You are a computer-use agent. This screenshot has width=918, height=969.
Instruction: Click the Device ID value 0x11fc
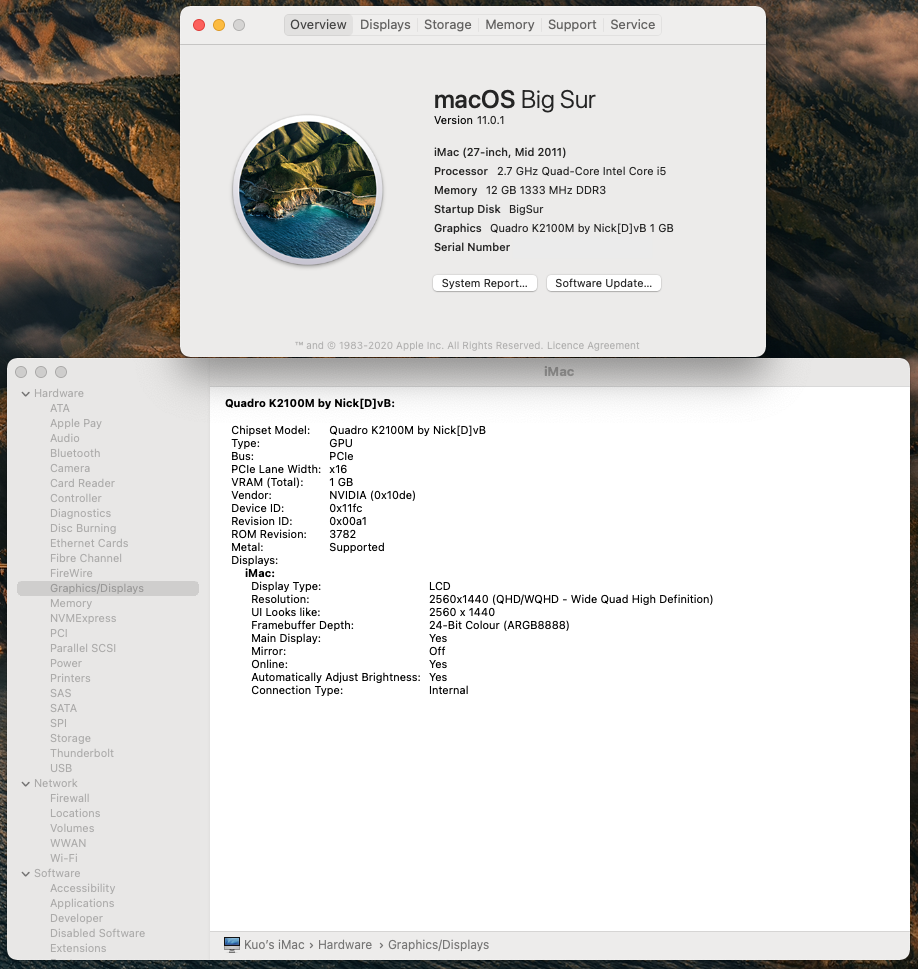tap(346, 508)
